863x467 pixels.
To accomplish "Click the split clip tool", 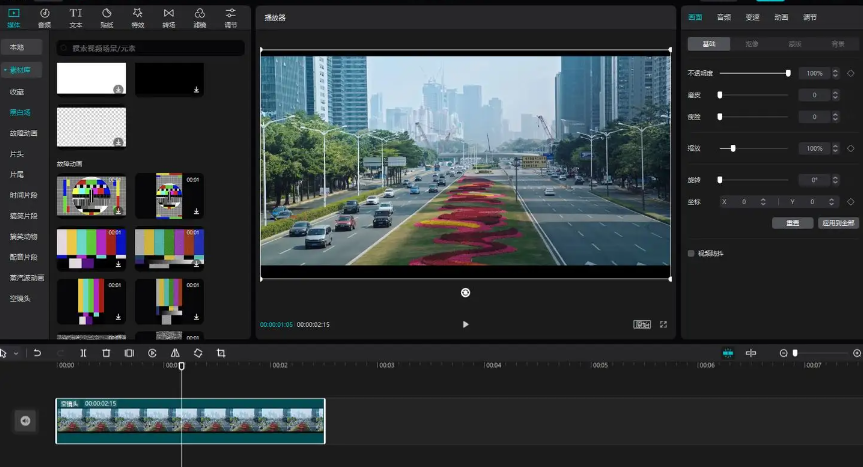I will [x=83, y=353].
